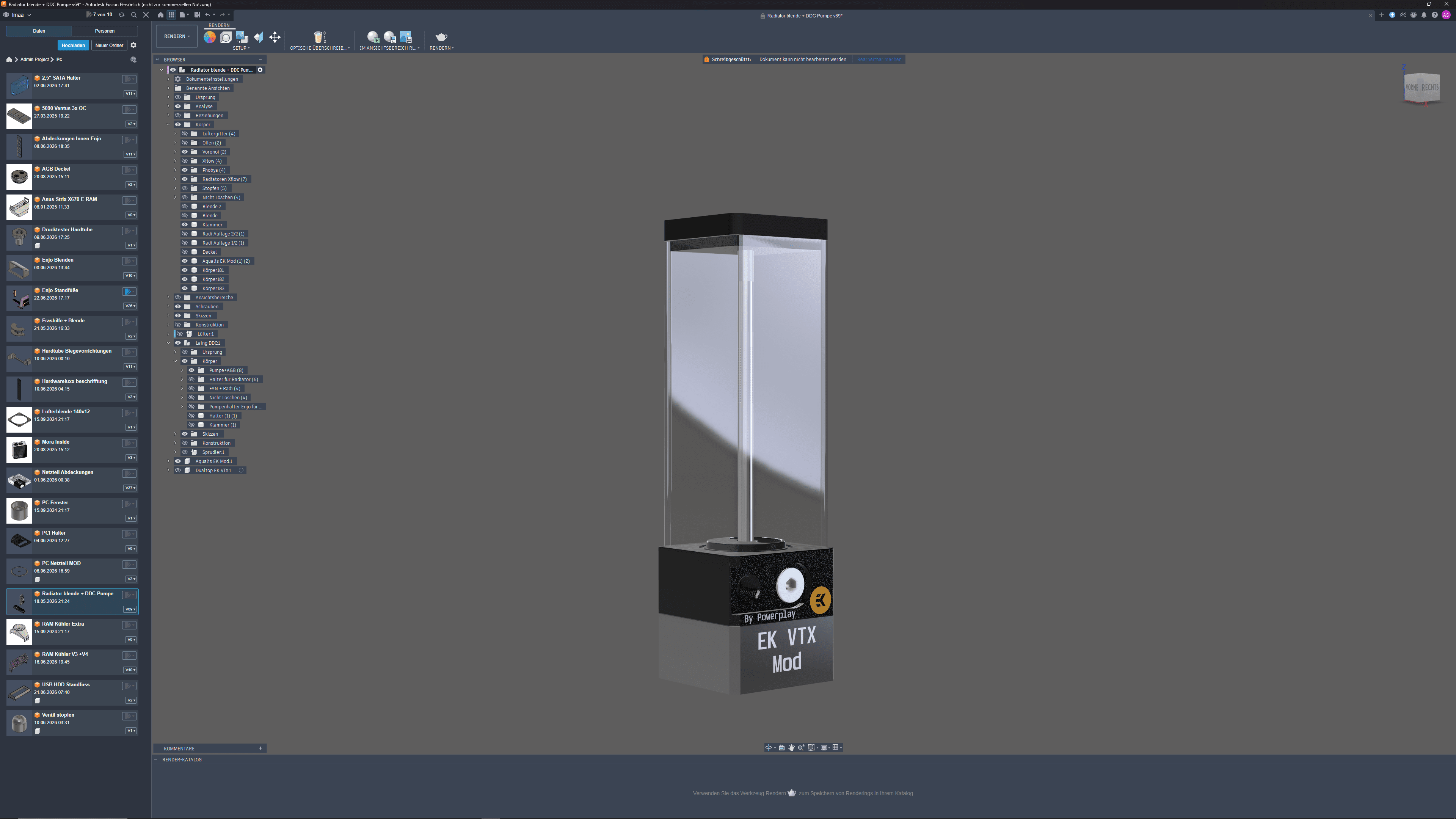Viewport: 1456px width, 819px height.
Task: Click the optical override glass icon
Action: [319, 37]
